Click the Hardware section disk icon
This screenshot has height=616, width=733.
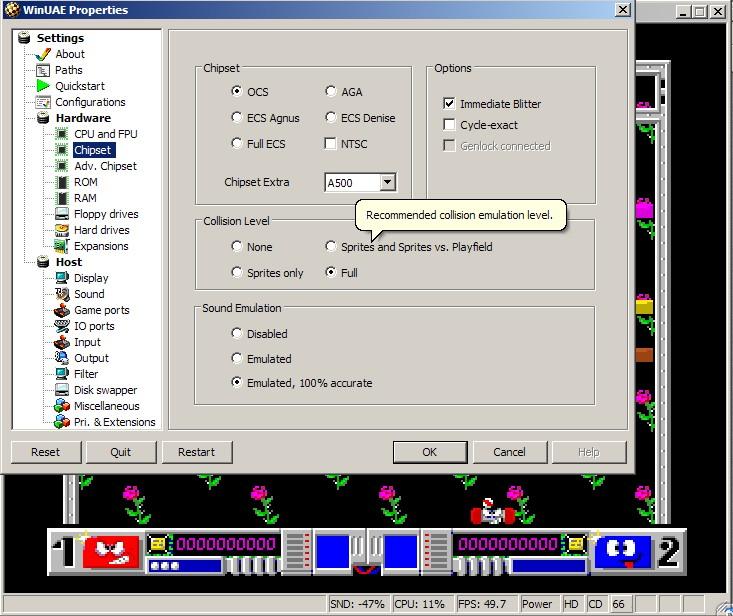click(x=43, y=118)
